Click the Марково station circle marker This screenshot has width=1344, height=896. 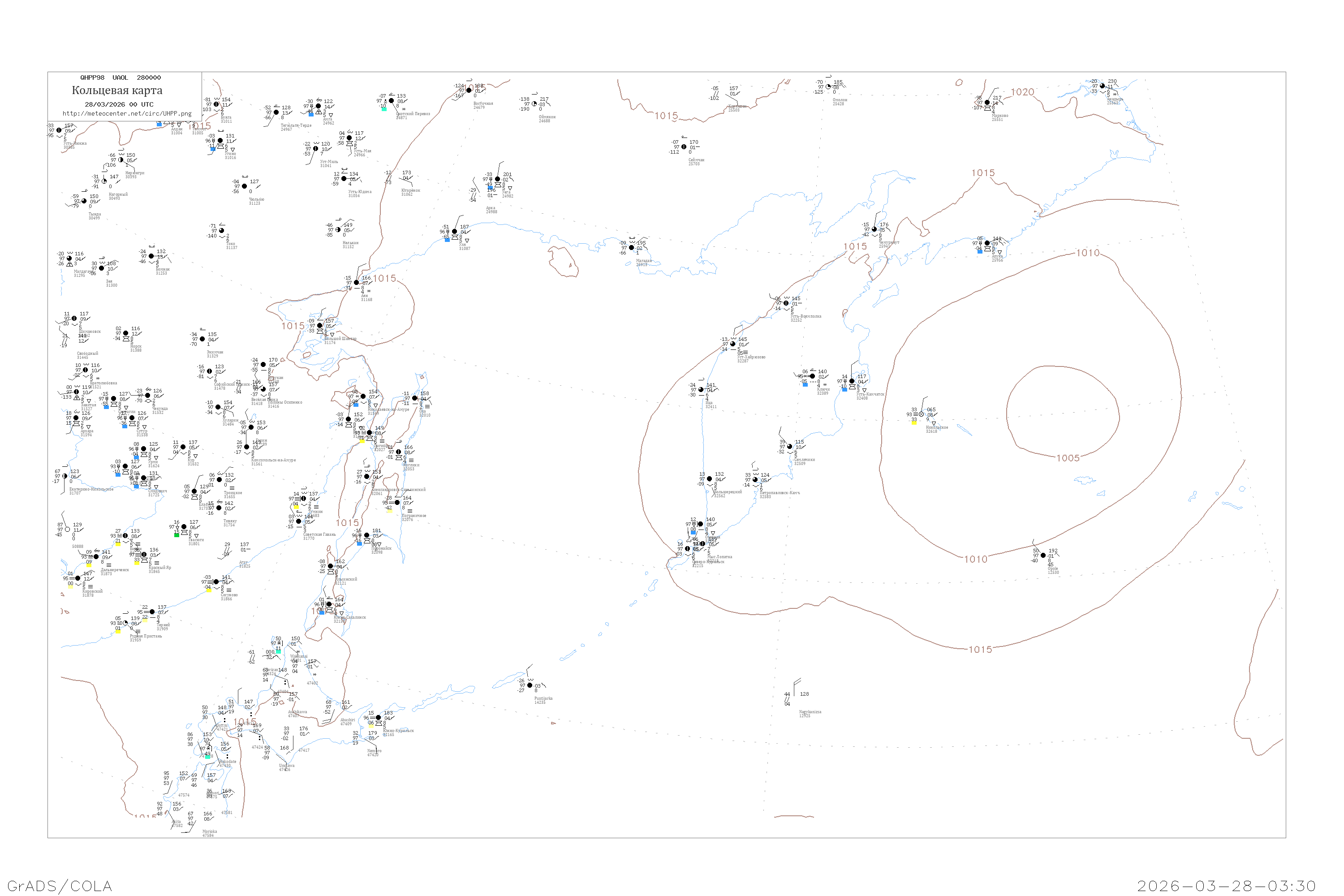tap(987, 102)
